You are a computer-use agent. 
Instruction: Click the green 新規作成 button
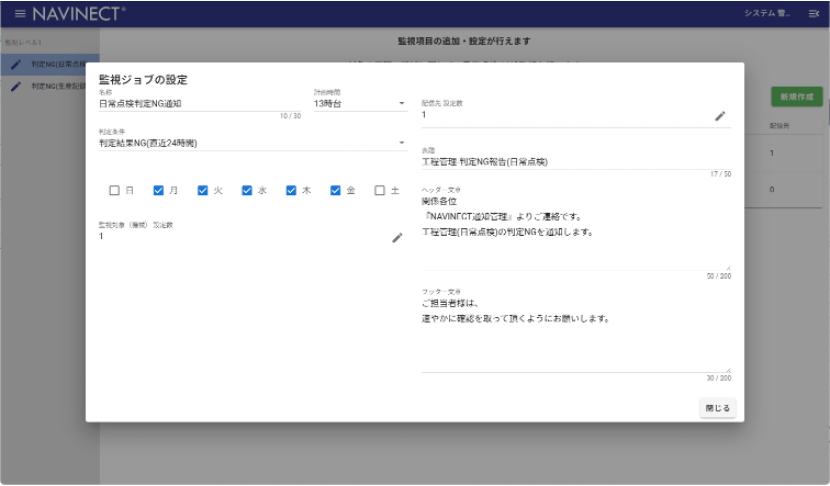(x=797, y=97)
